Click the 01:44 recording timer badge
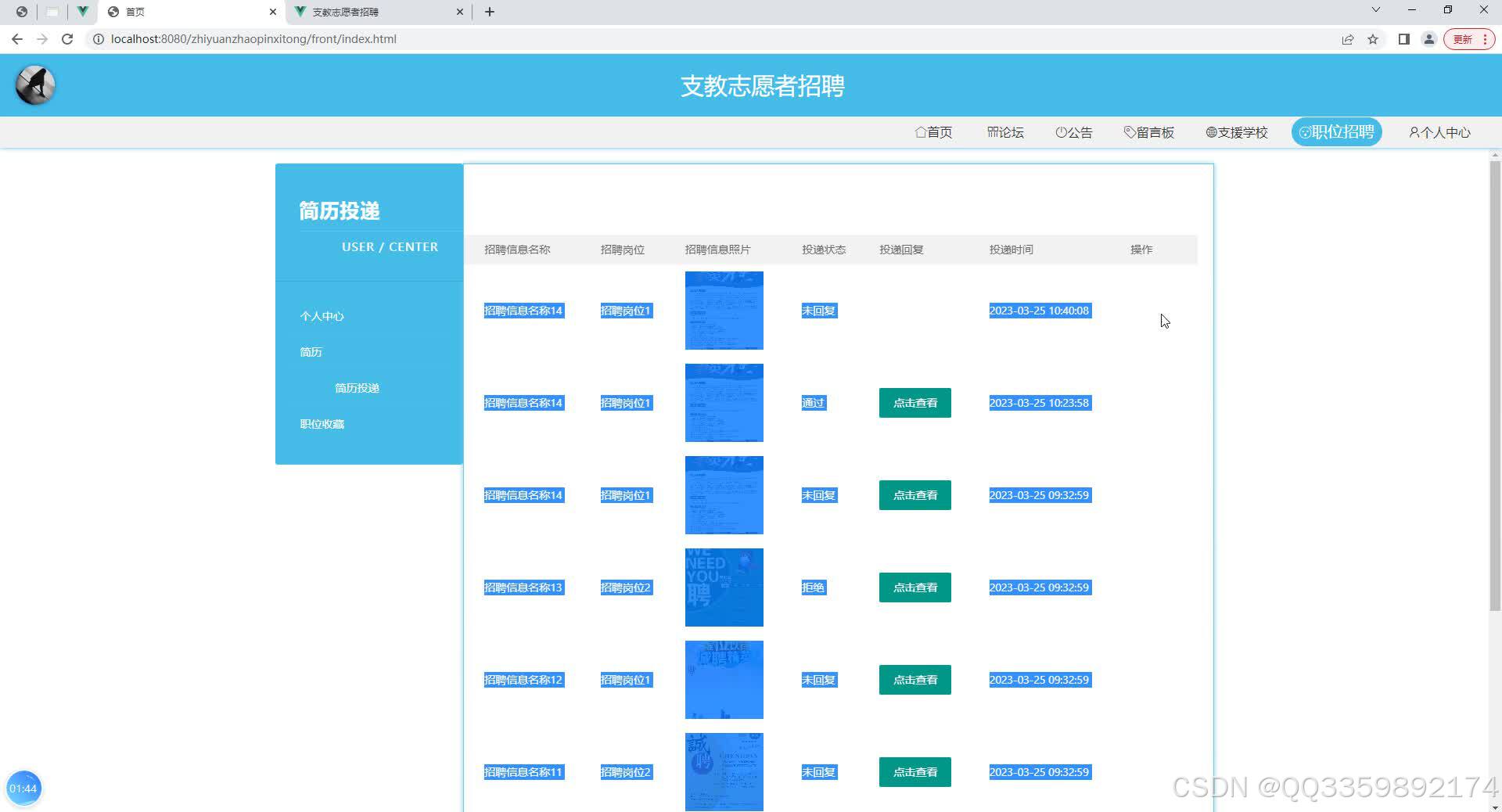Image resolution: width=1502 pixels, height=812 pixels. coord(23,789)
